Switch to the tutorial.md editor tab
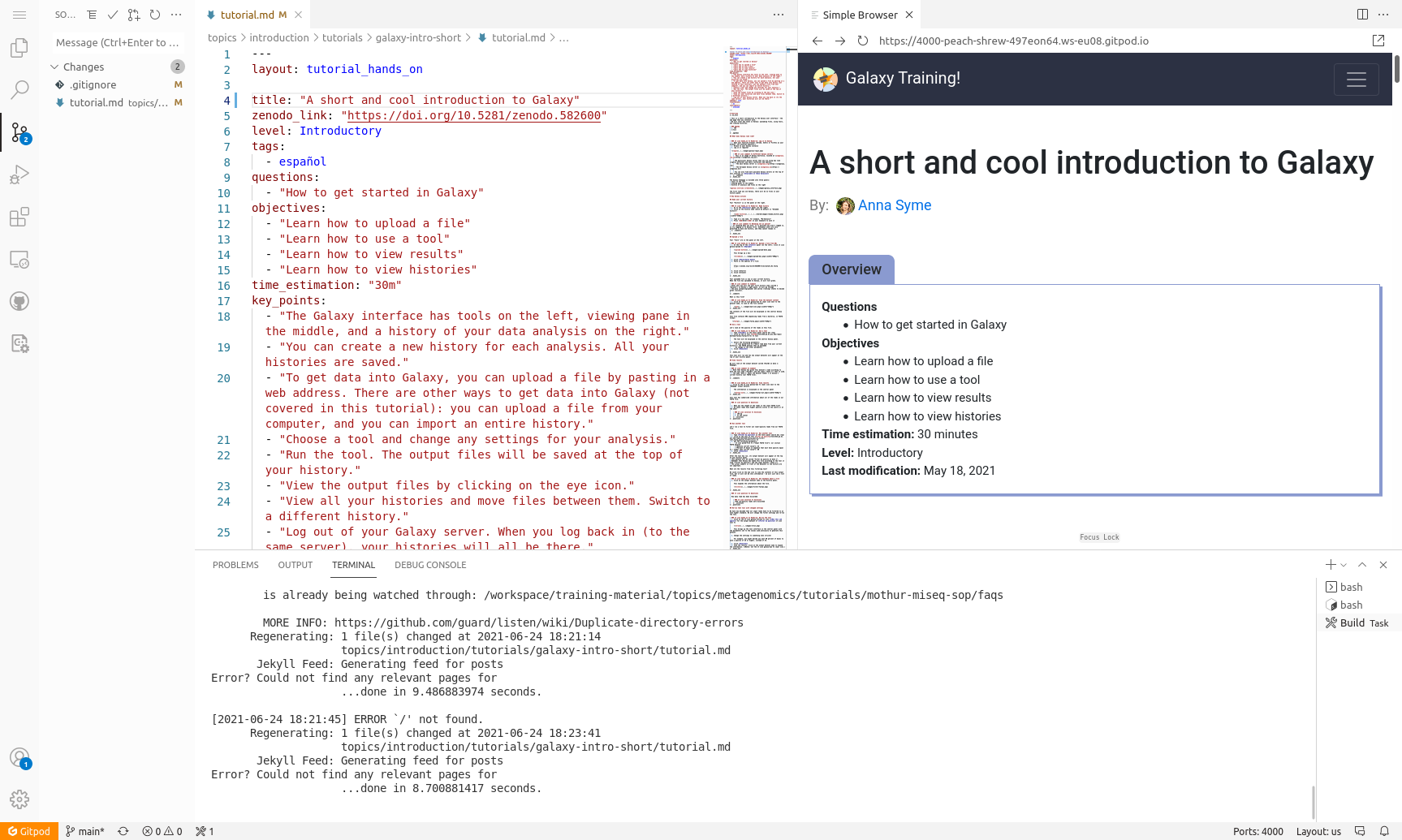 pos(253,15)
